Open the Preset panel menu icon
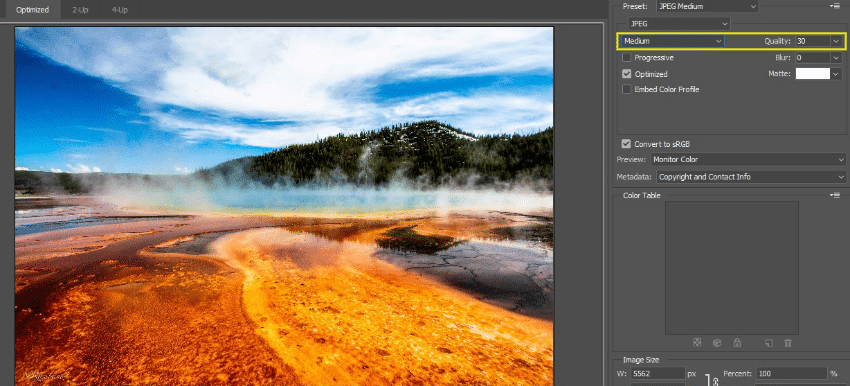This screenshot has height=386, width=850. (x=835, y=6)
